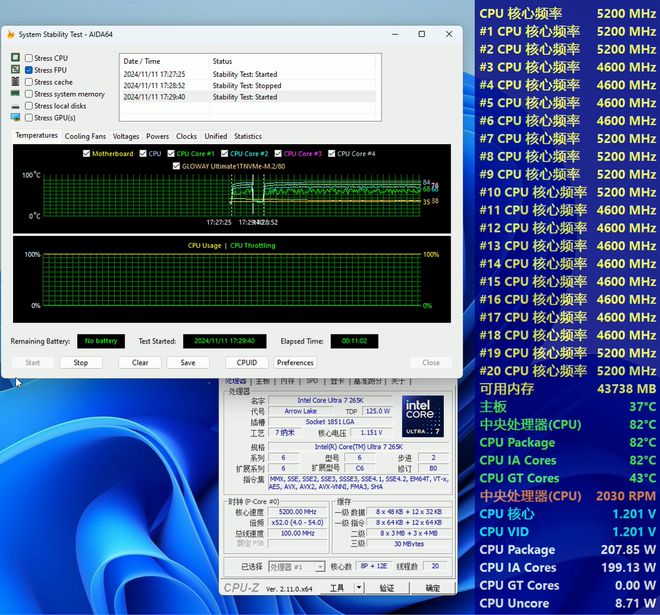Viewport: 660px width, 615px height.
Task: Toggle the Motherboard temperature graph checkbox
Action: [x=87, y=154]
